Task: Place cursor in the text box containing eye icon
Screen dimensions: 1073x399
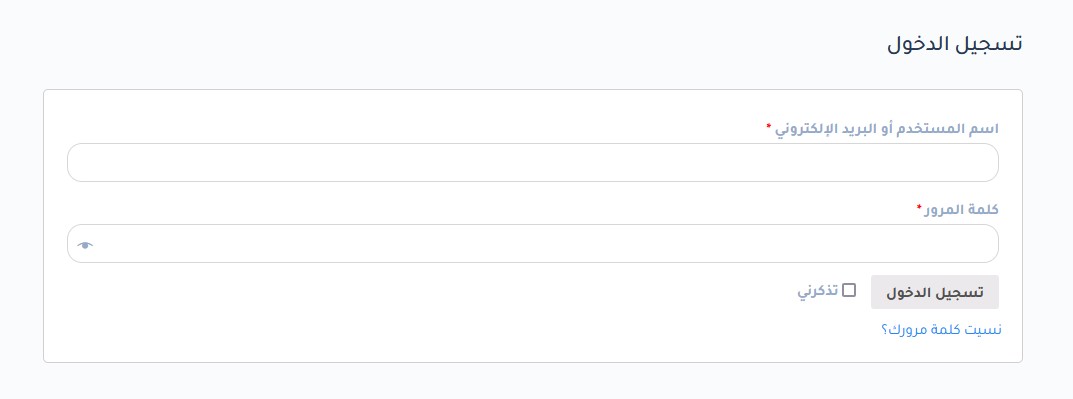Action: pos(532,244)
